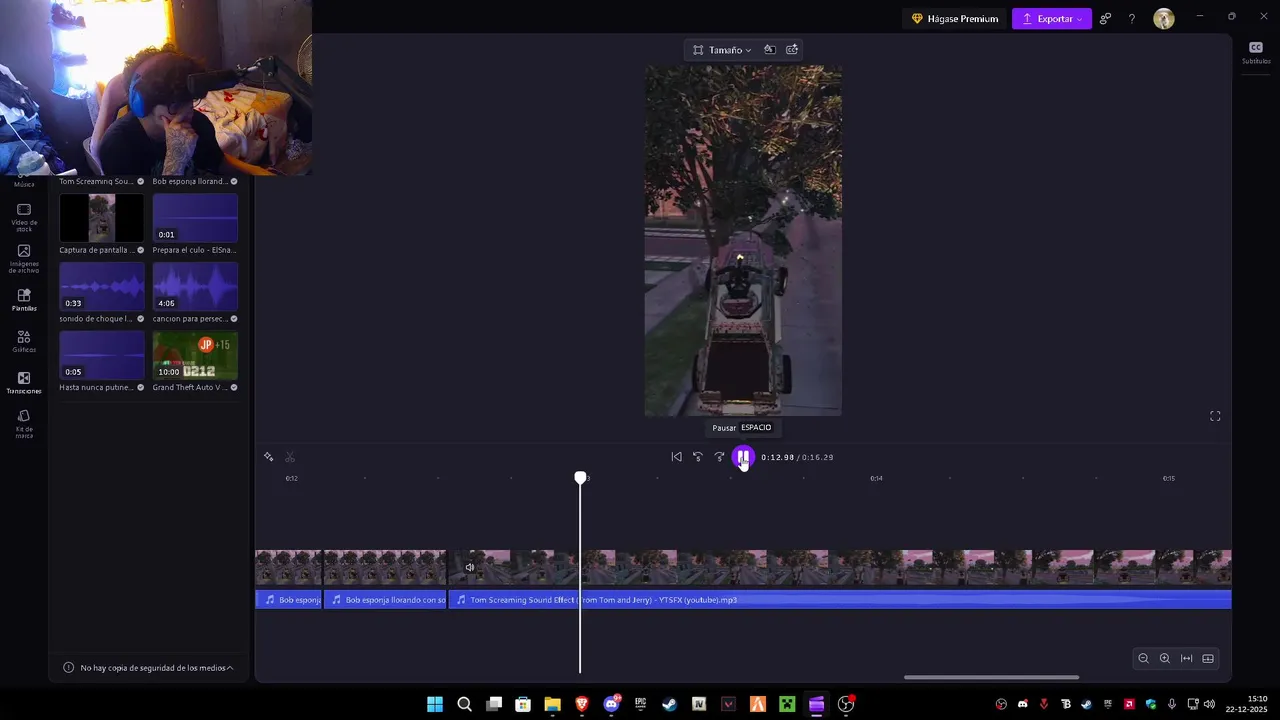Select the 'sonido de choque' audio thumbnail

pos(101,287)
